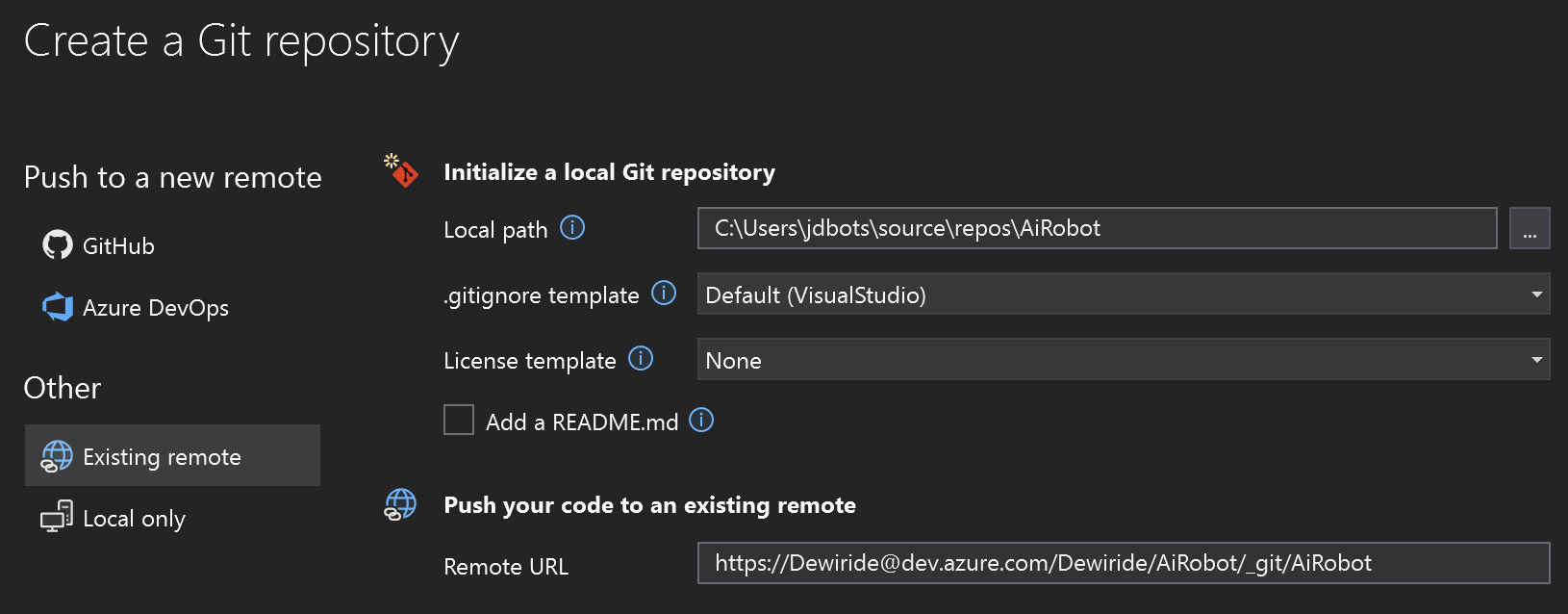The height and width of the screenshot is (614, 1568).
Task: Show info for Add a README.md
Action: (x=701, y=421)
